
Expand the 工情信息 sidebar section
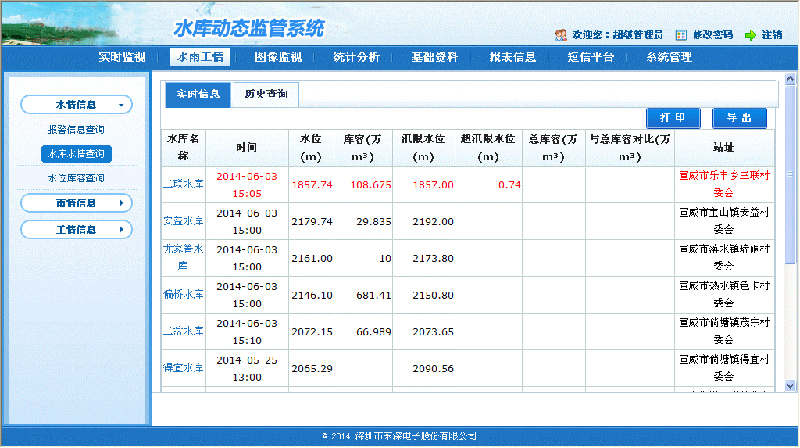76,230
